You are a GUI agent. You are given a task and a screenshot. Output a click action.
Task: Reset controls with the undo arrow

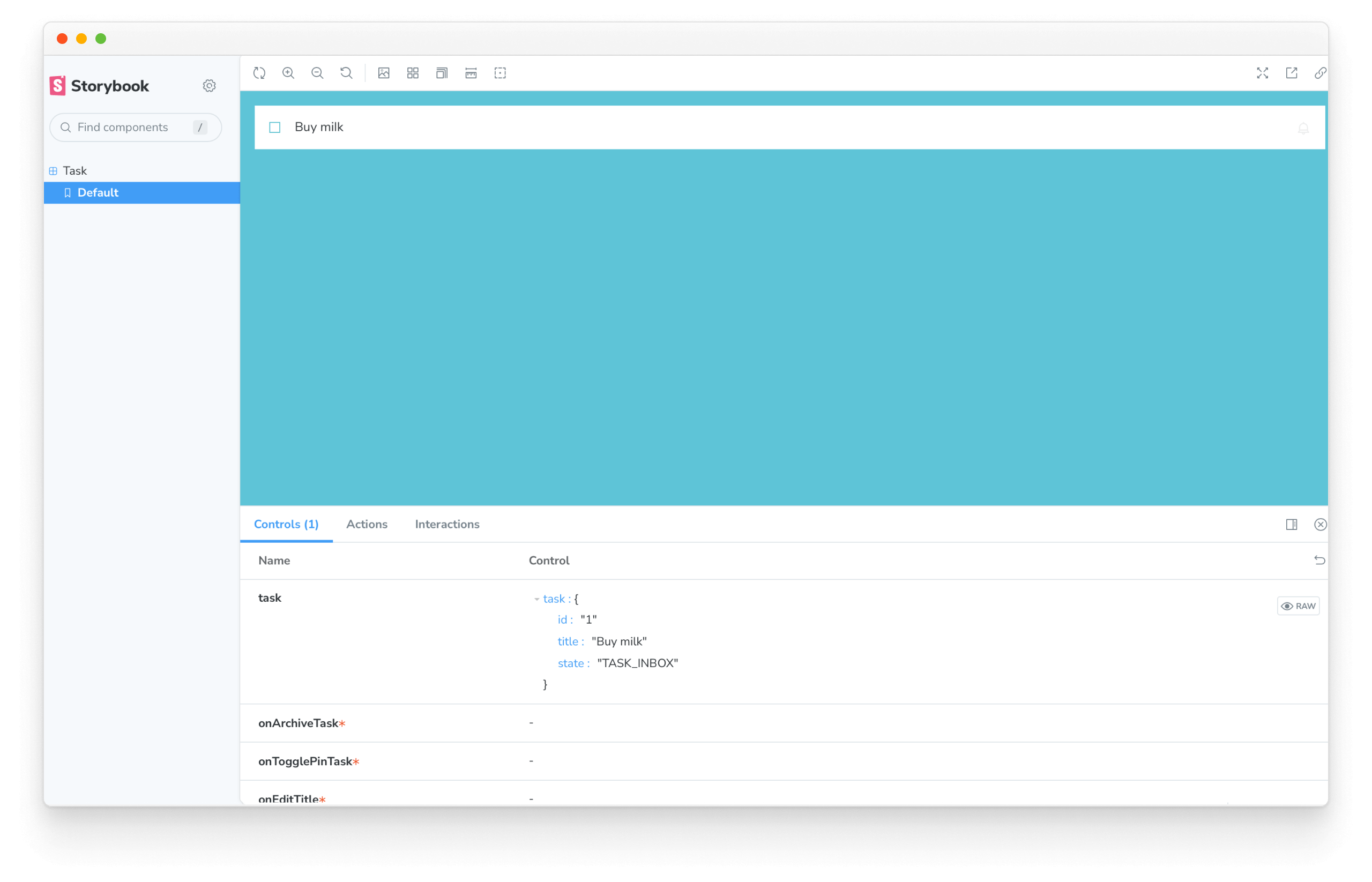pyautogui.click(x=1319, y=560)
